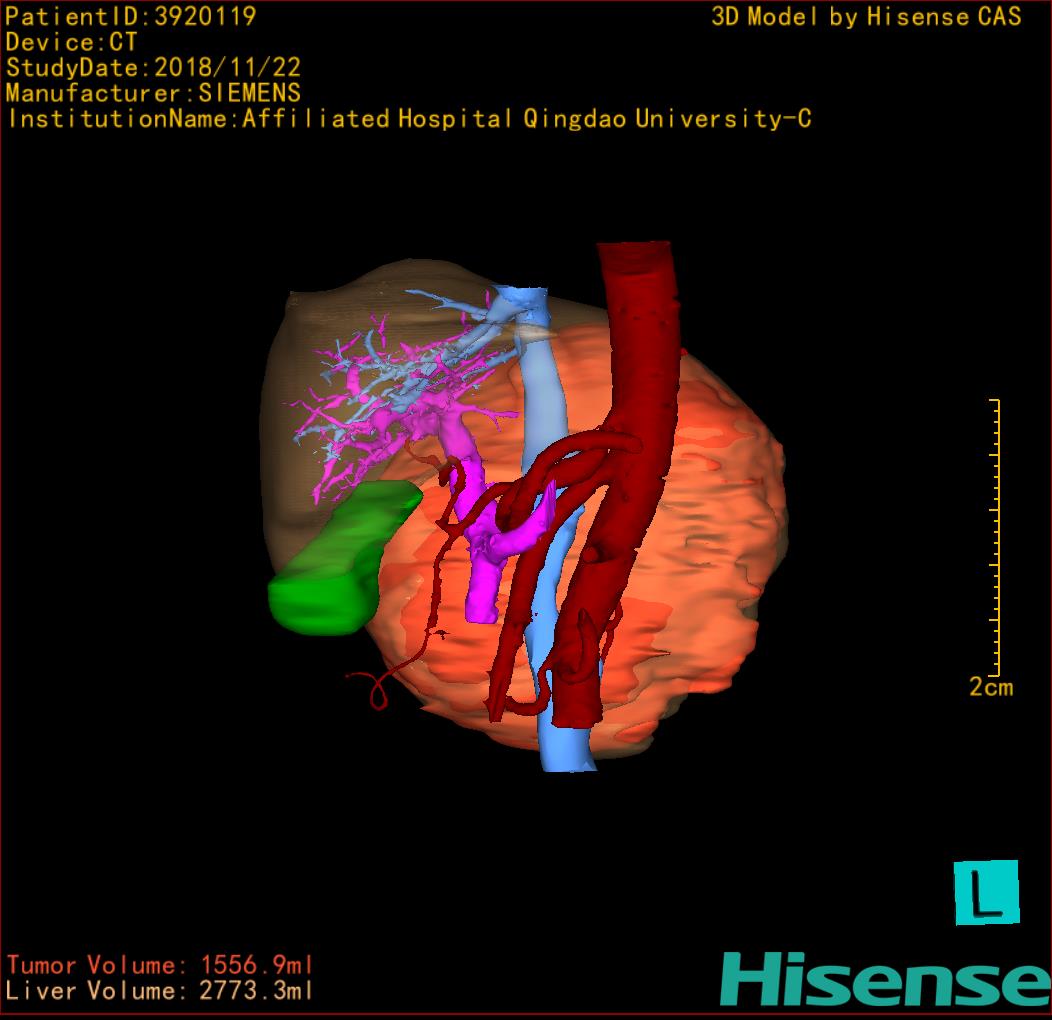The height and width of the screenshot is (1020, 1052).
Task: Click the 3D Model by Hisense CAS title
Action: [866, 17]
